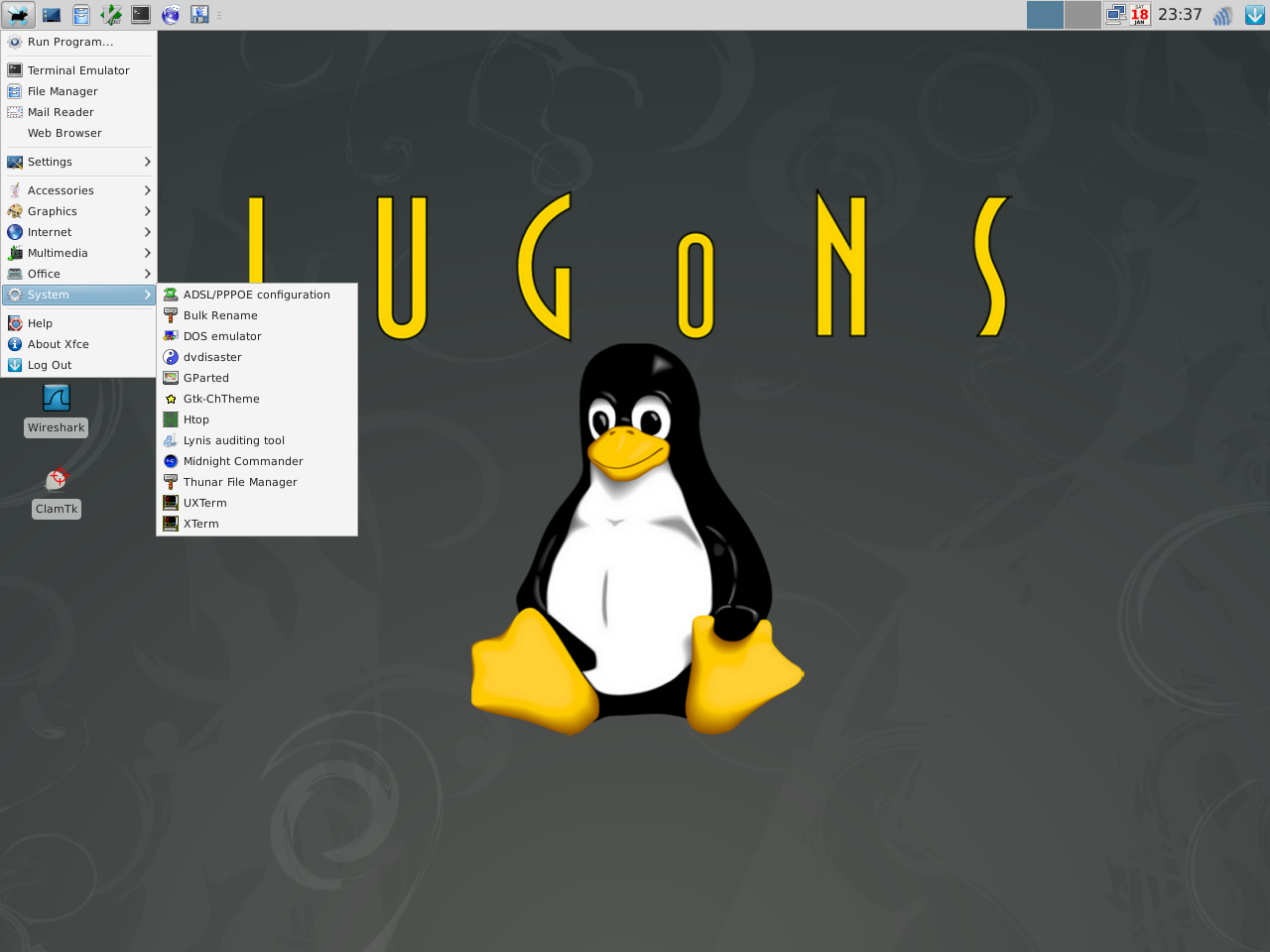
Task: Start Lynis auditing tool
Action: (x=257, y=440)
